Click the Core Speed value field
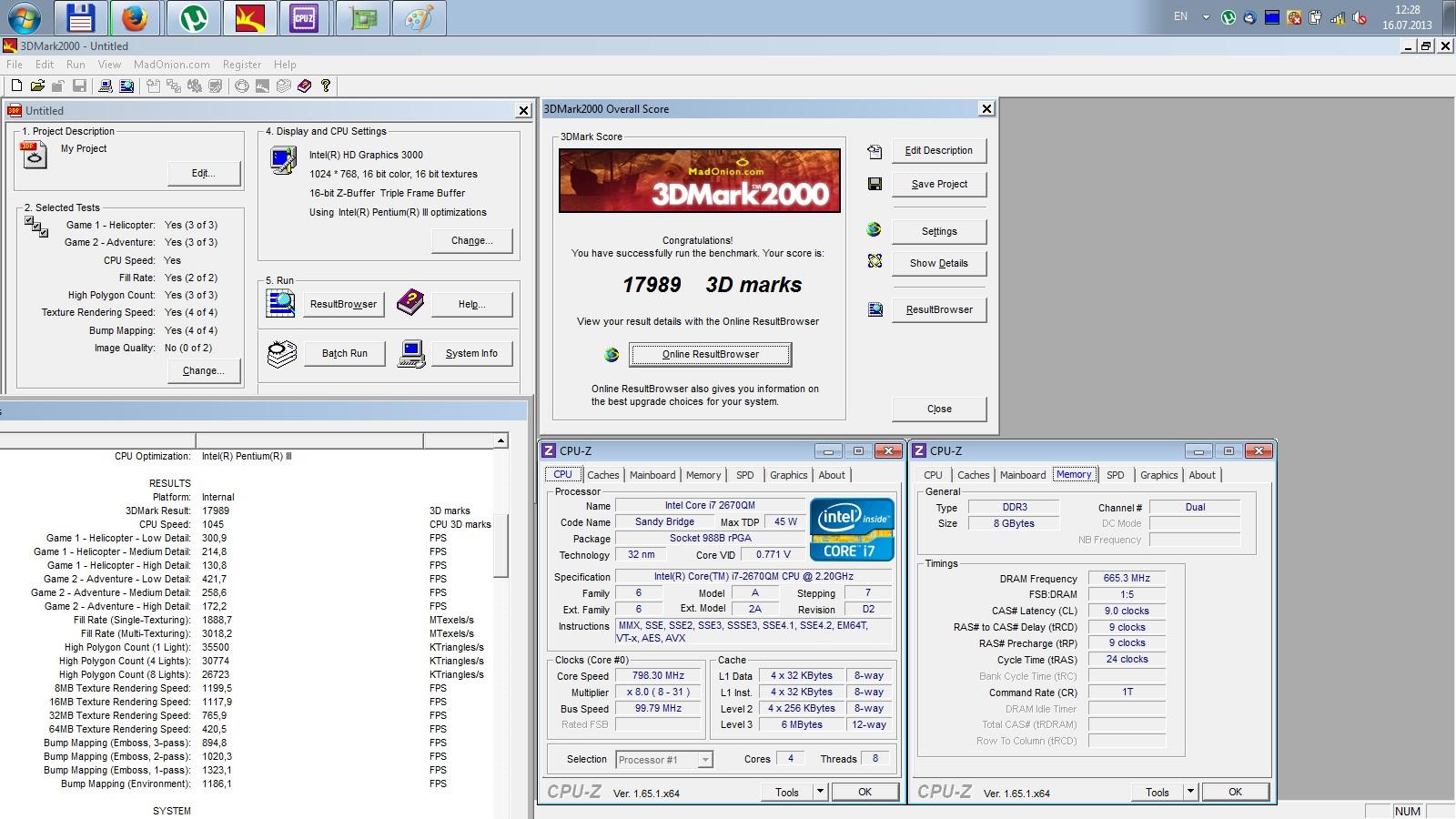The height and width of the screenshot is (819, 1456). (x=659, y=675)
